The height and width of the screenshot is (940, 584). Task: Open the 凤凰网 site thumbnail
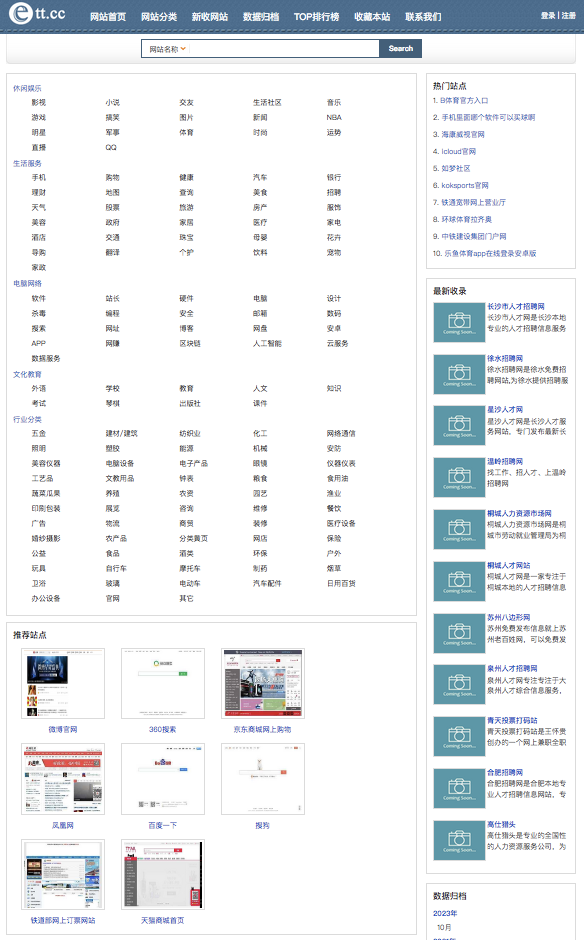pyautogui.click(x=63, y=779)
